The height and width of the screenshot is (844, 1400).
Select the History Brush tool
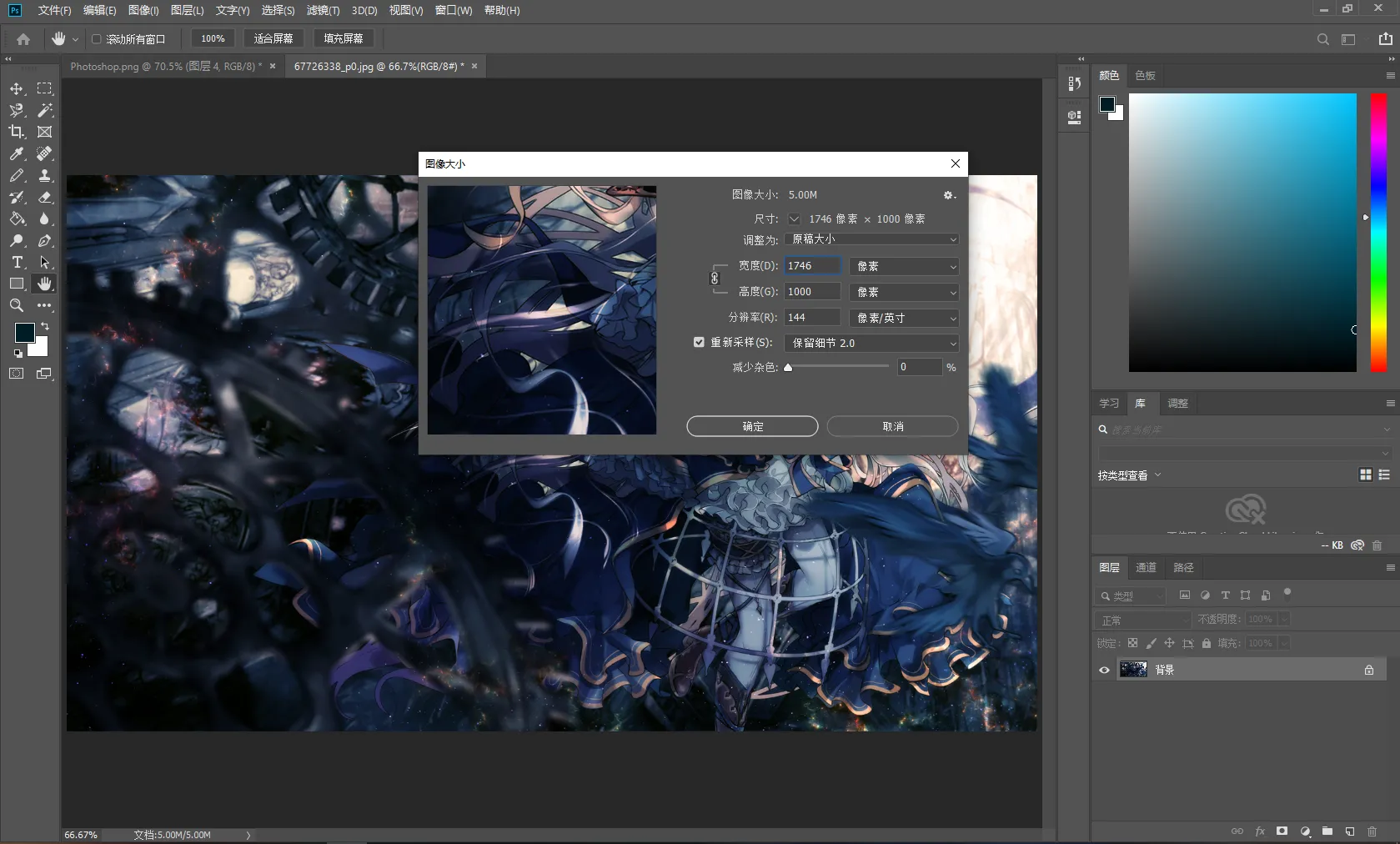point(17,197)
